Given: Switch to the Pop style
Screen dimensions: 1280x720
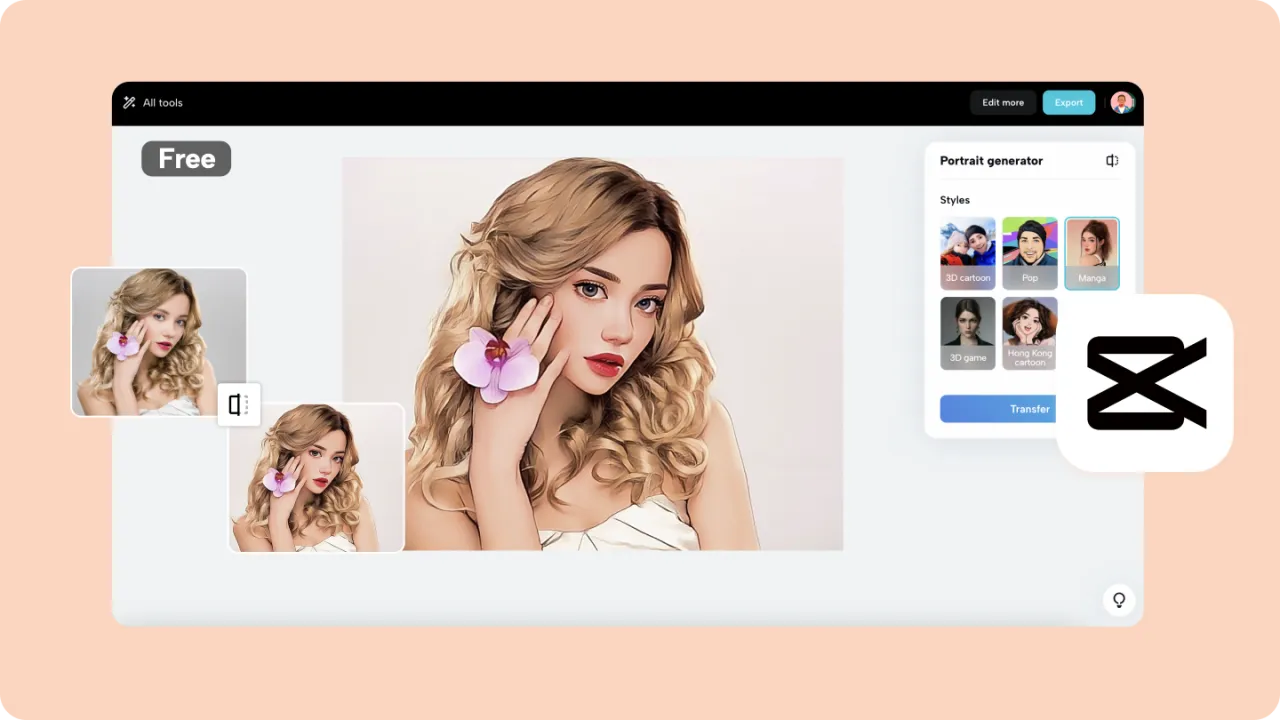Looking at the screenshot, I should 1029,252.
